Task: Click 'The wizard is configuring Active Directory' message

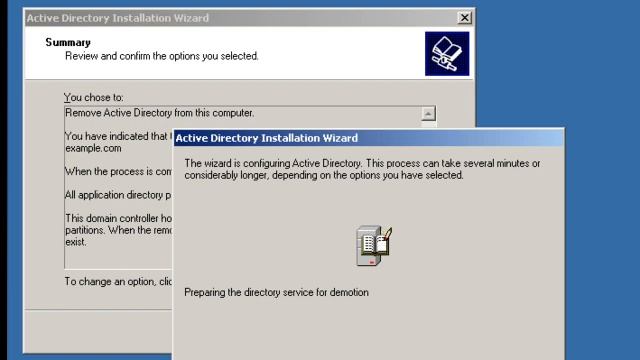Action: [362, 169]
